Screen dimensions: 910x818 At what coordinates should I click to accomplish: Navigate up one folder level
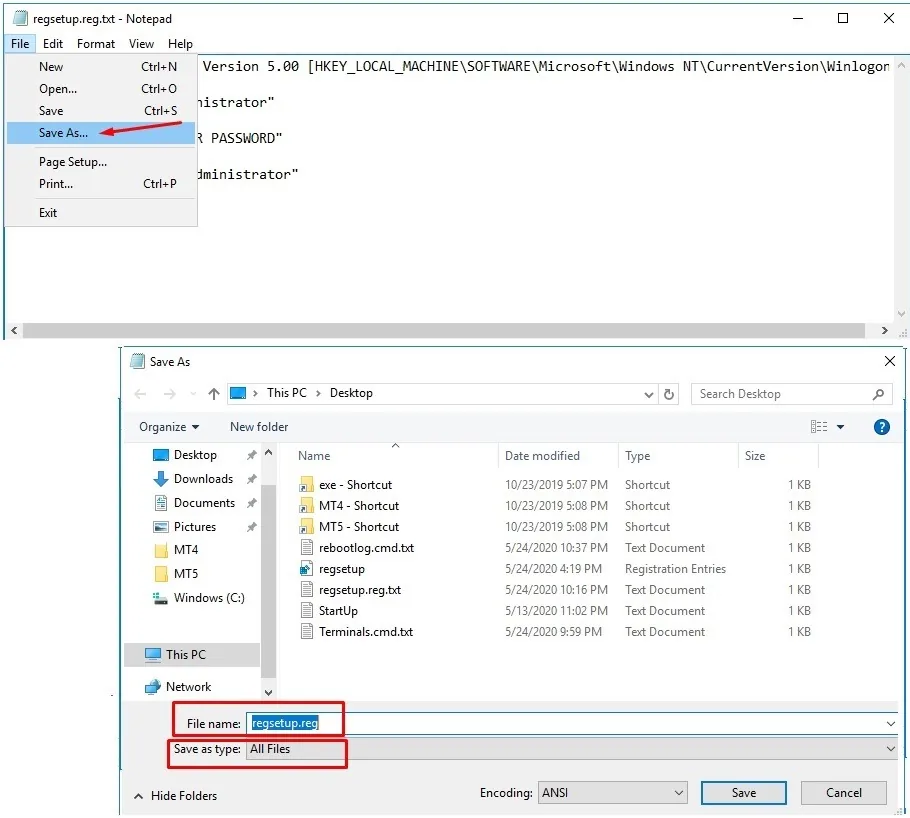pos(213,393)
